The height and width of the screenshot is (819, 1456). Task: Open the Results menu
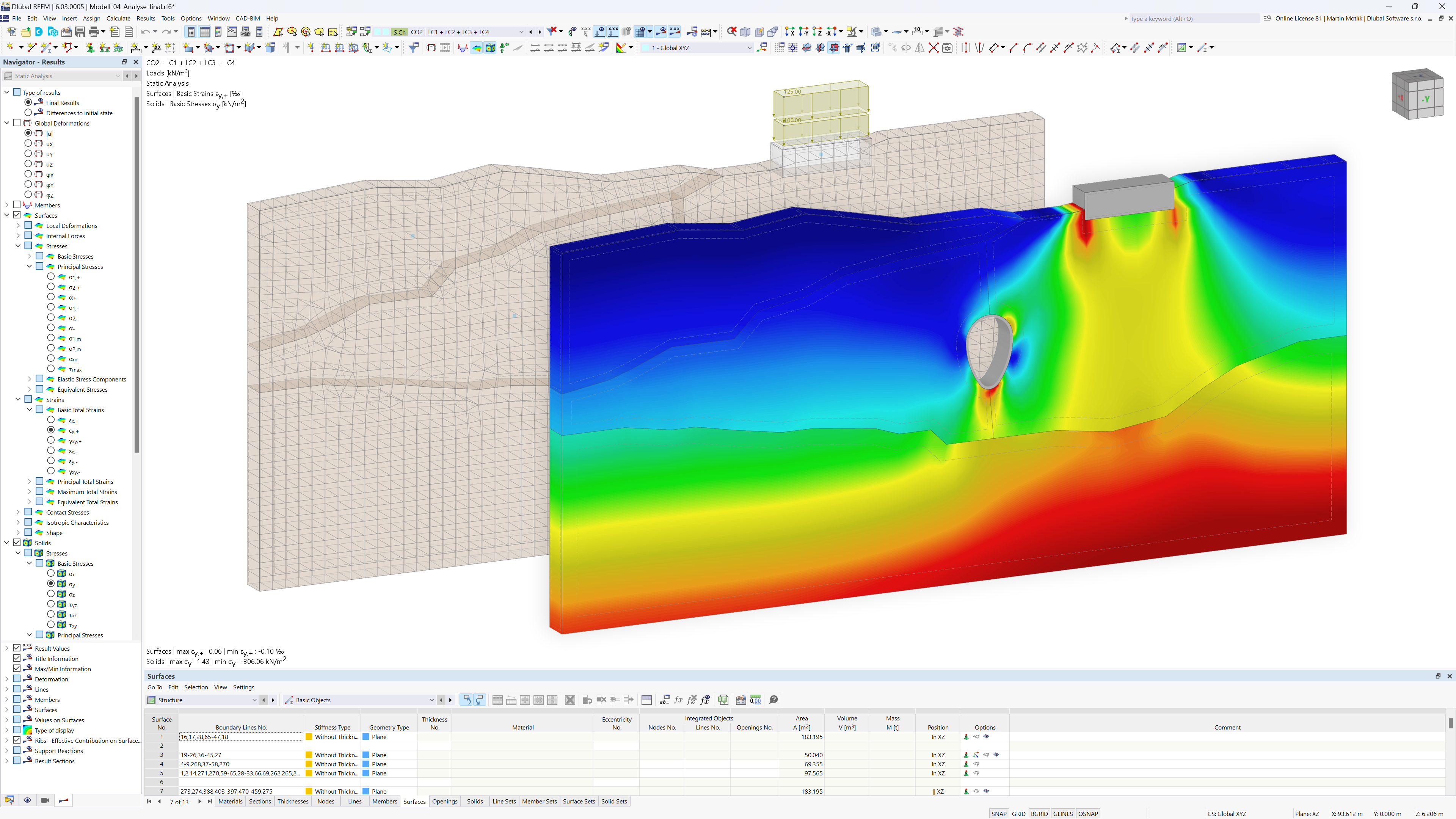coord(144,18)
